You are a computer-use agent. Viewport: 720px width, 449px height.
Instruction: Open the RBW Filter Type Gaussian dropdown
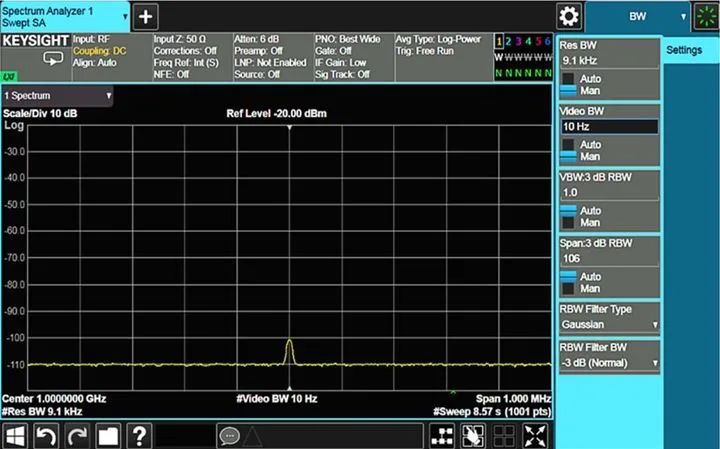609,324
